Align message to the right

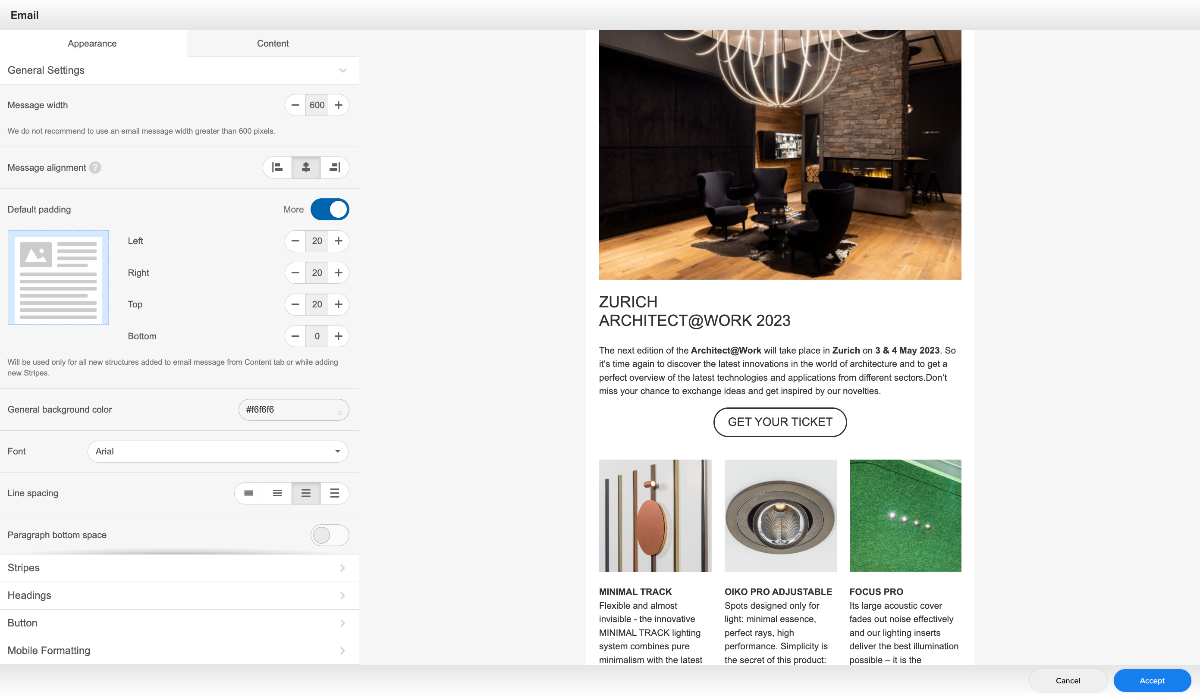pyautogui.click(x=335, y=167)
